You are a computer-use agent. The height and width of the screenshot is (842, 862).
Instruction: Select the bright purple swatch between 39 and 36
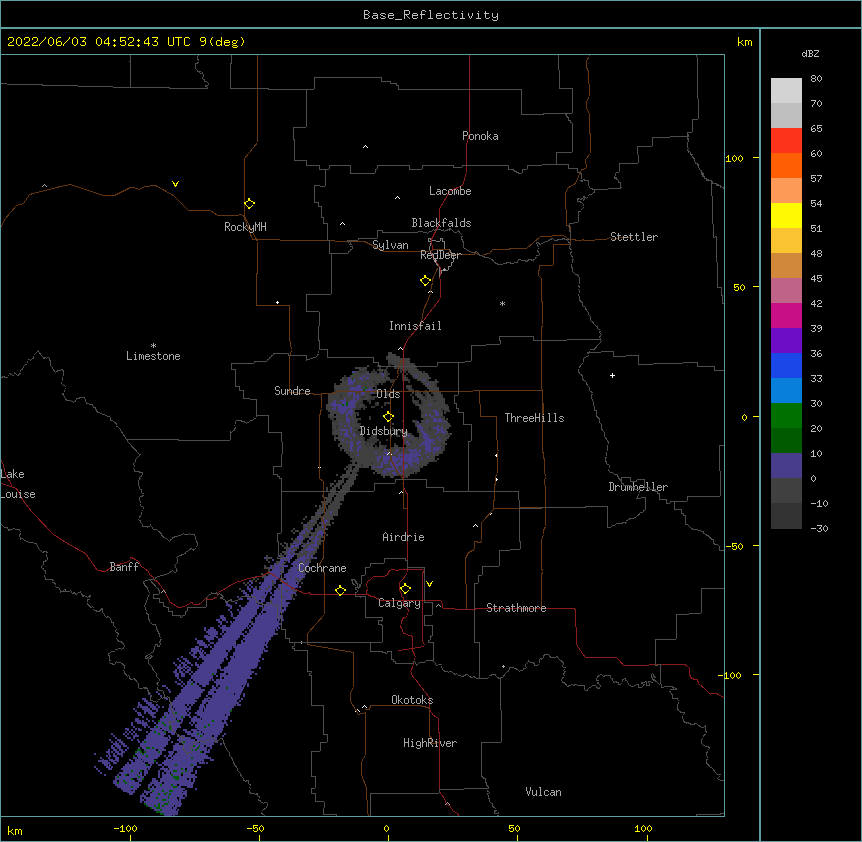tap(786, 341)
